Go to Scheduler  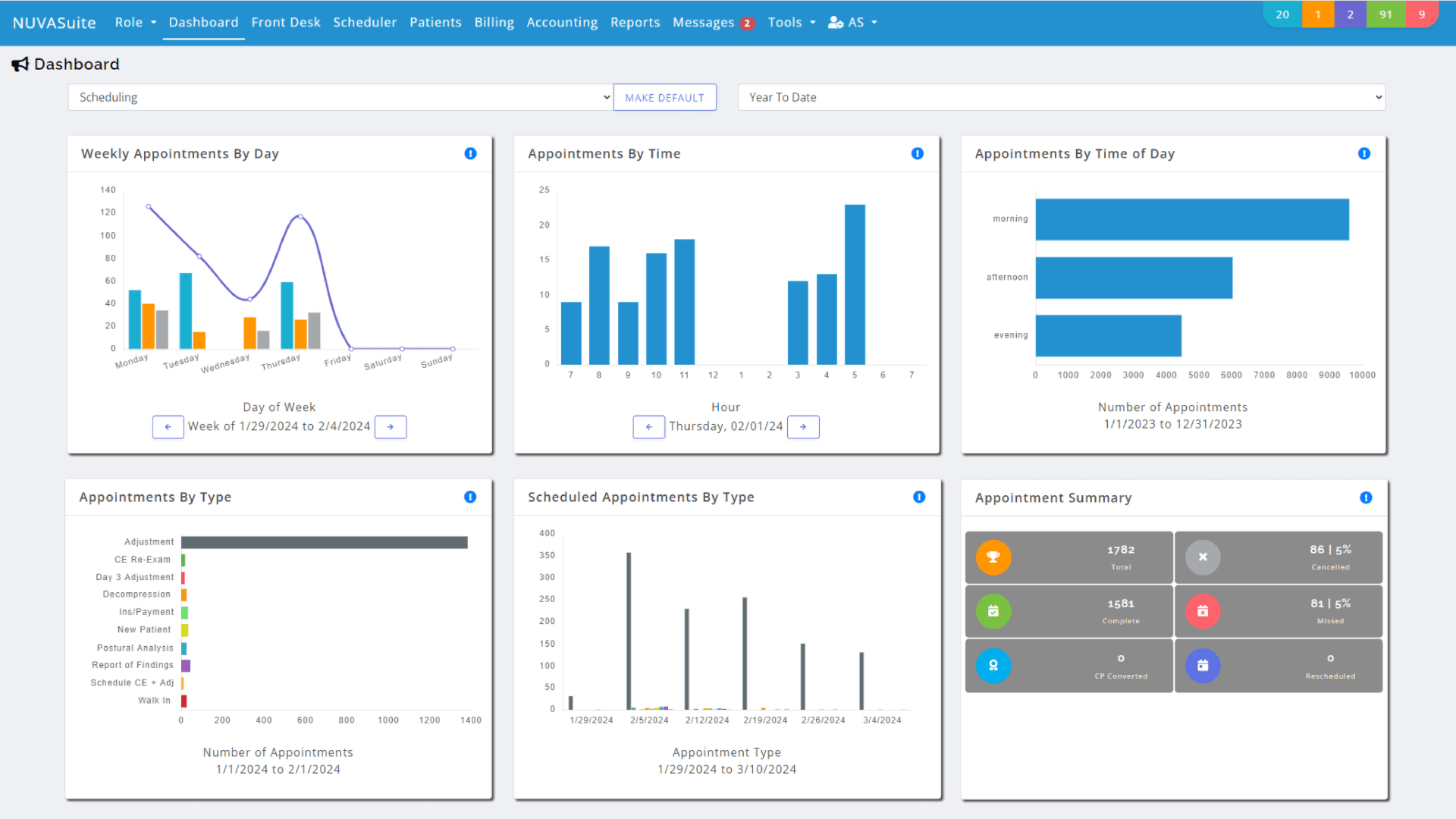tap(365, 23)
